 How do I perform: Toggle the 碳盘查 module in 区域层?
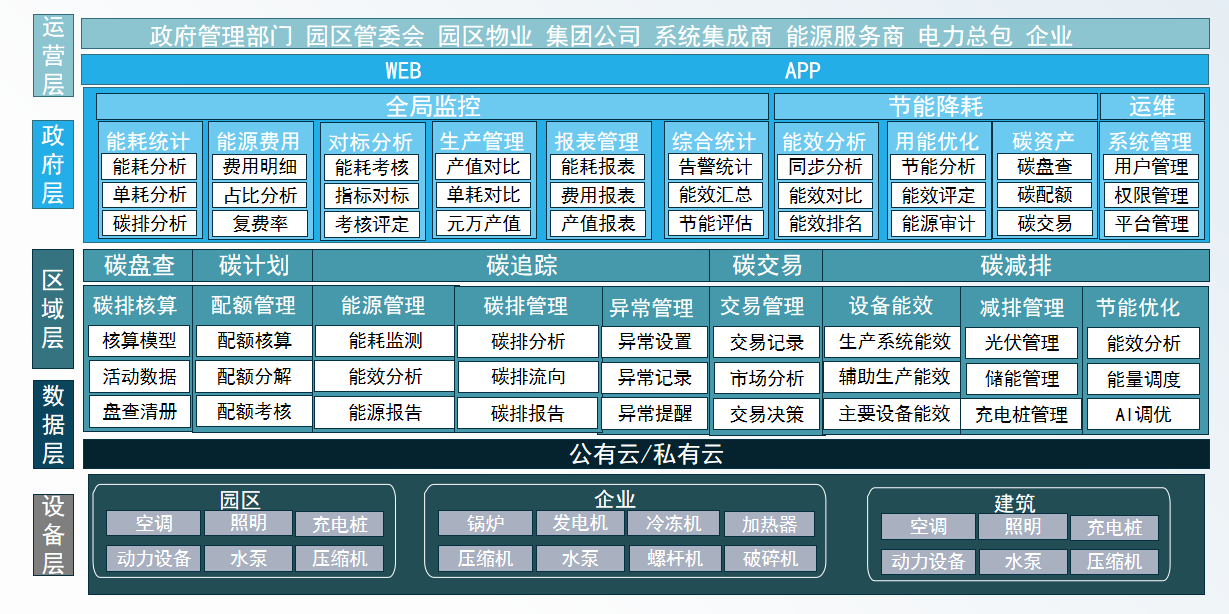[139, 266]
